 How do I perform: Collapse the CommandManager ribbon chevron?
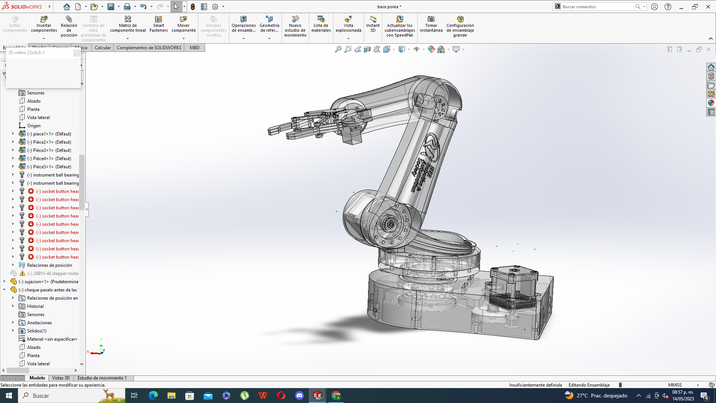click(x=711, y=39)
